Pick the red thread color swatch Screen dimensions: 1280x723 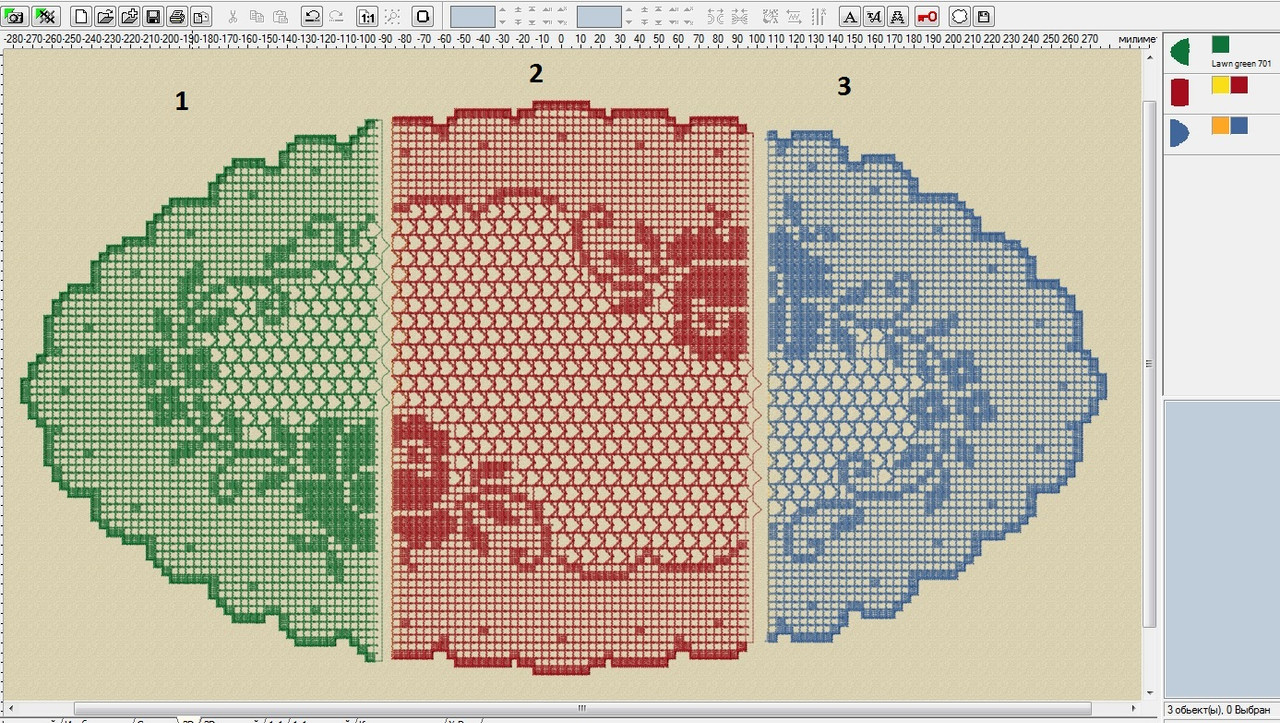(1239, 85)
